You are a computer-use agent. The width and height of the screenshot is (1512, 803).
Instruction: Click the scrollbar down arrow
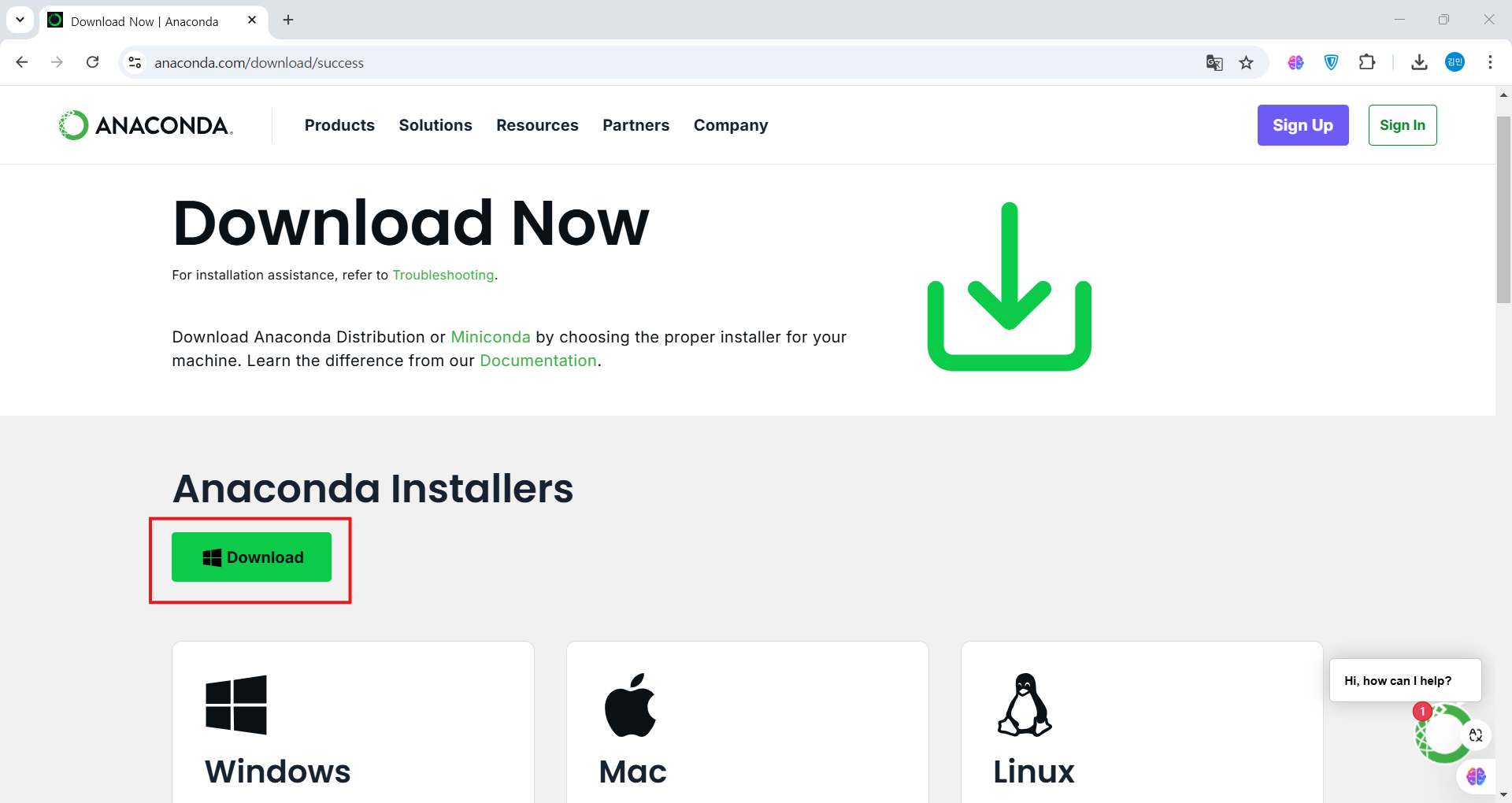1503,794
